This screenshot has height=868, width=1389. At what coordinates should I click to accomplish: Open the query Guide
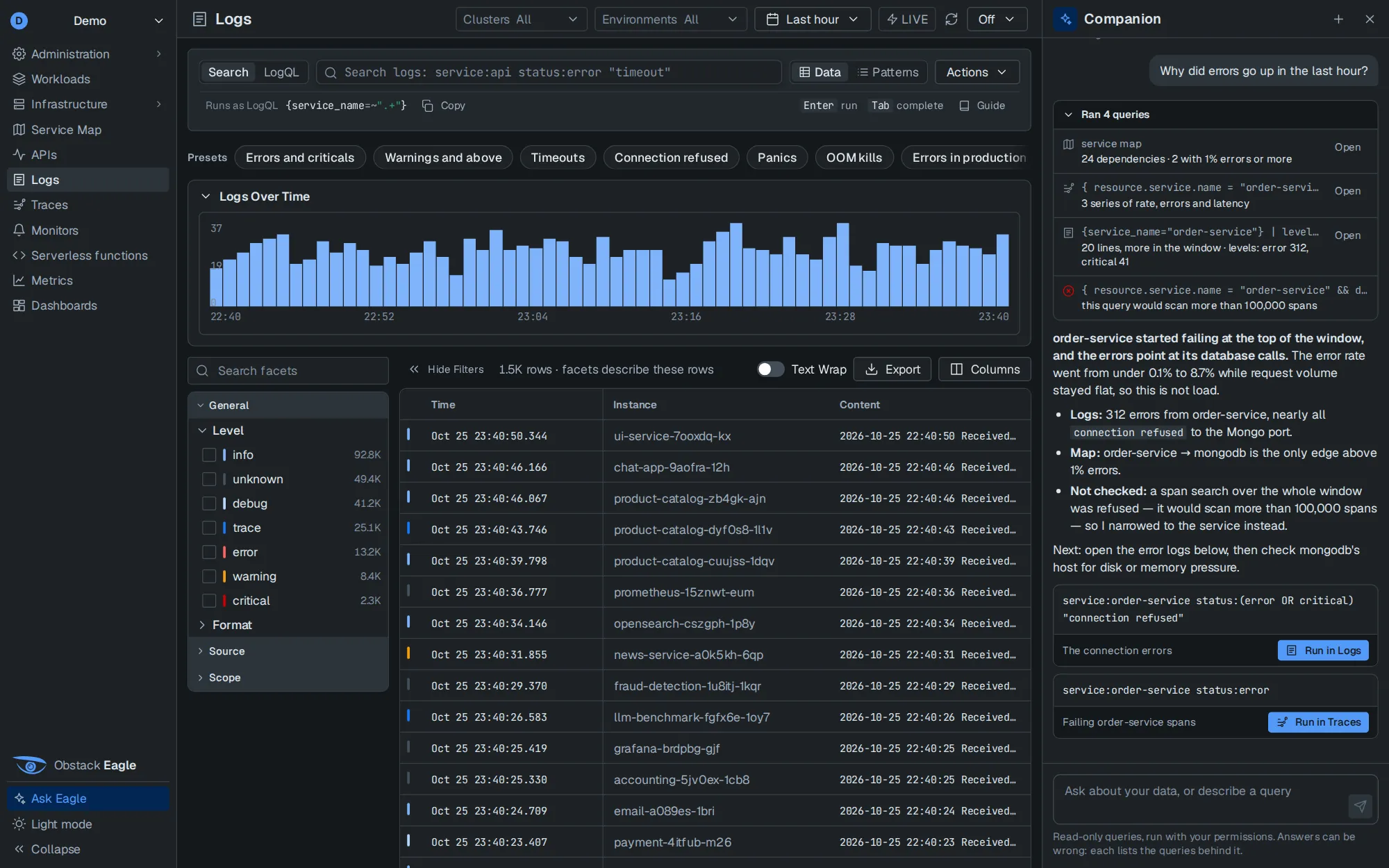coord(982,106)
